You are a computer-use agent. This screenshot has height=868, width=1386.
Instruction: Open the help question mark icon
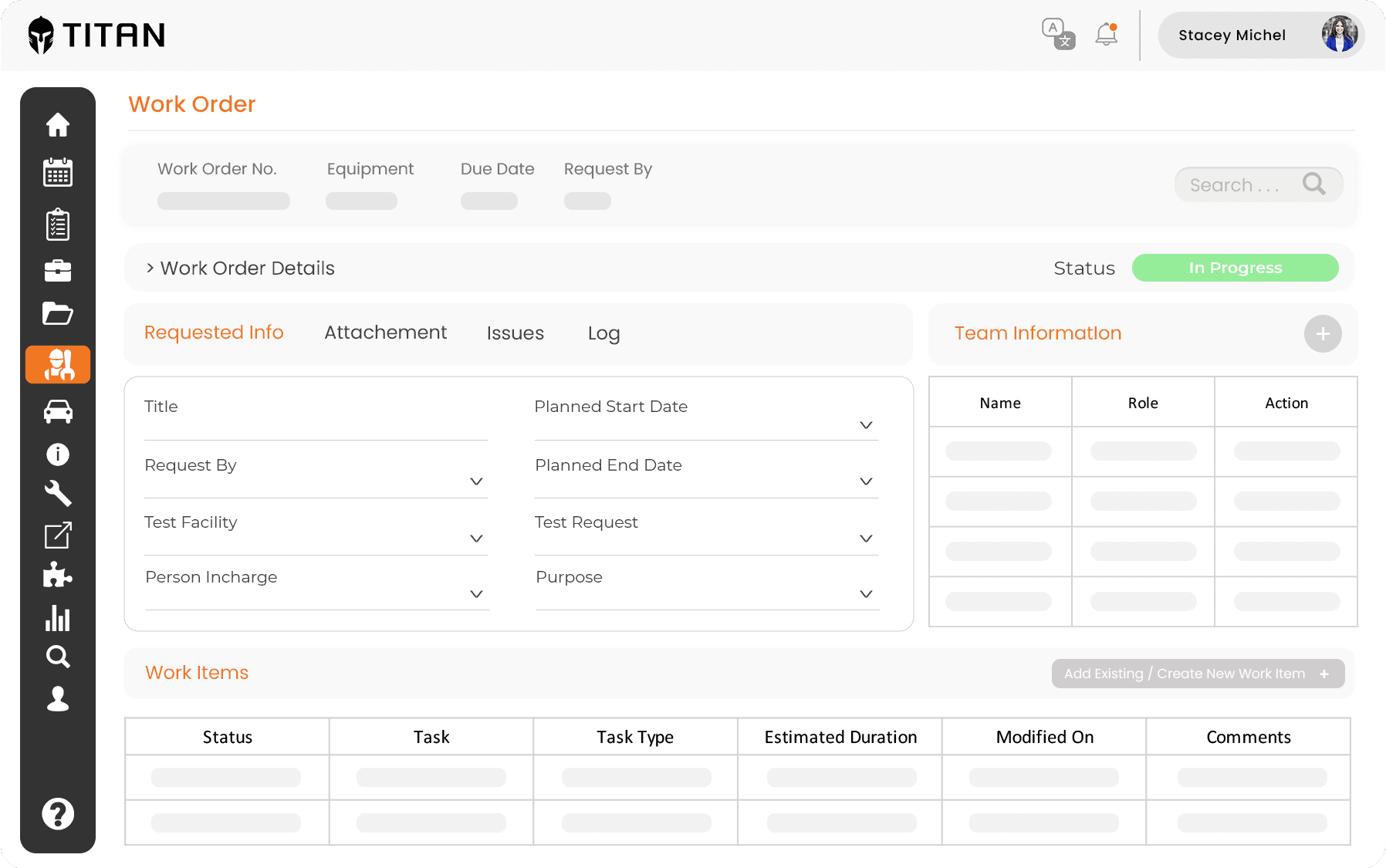(x=58, y=813)
